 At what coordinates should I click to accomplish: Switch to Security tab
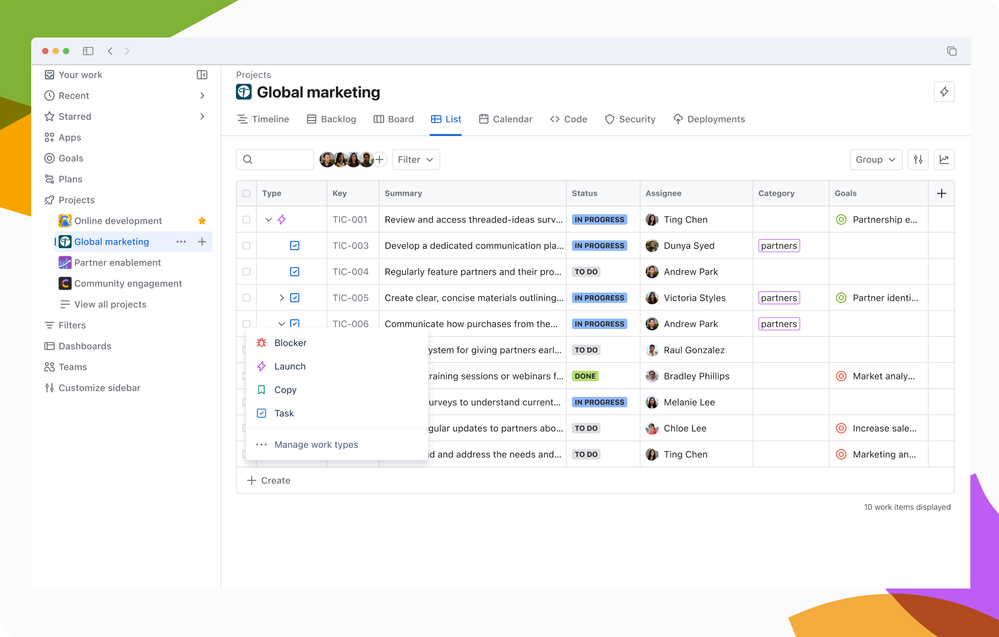(629, 119)
